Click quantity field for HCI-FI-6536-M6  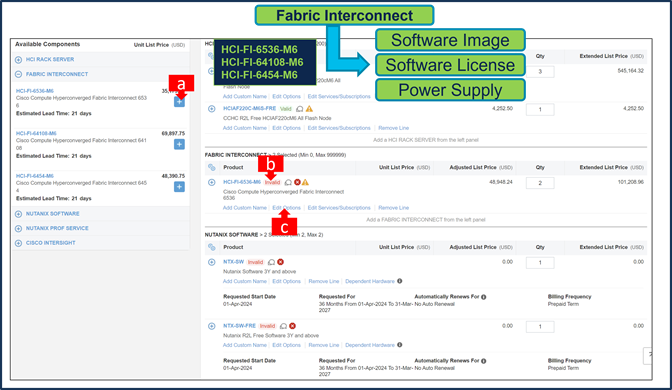click(x=540, y=183)
